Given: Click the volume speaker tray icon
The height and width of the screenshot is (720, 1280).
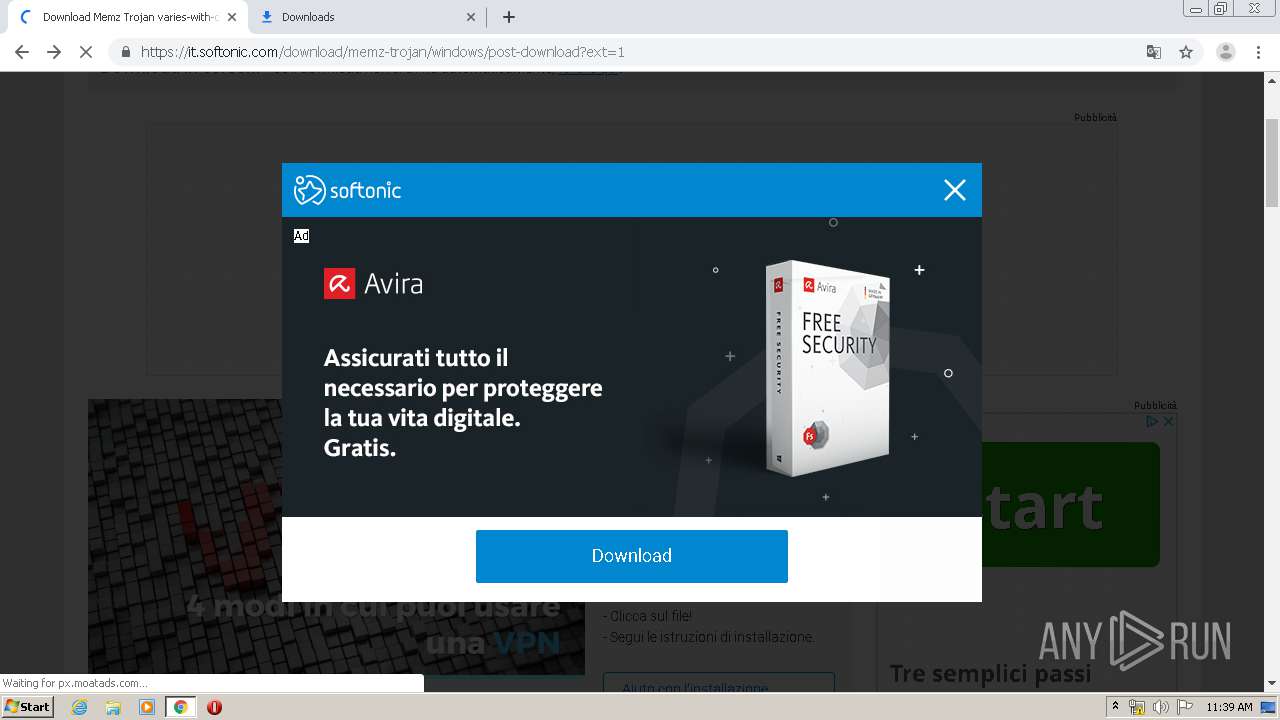Looking at the screenshot, I should [1161, 707].
